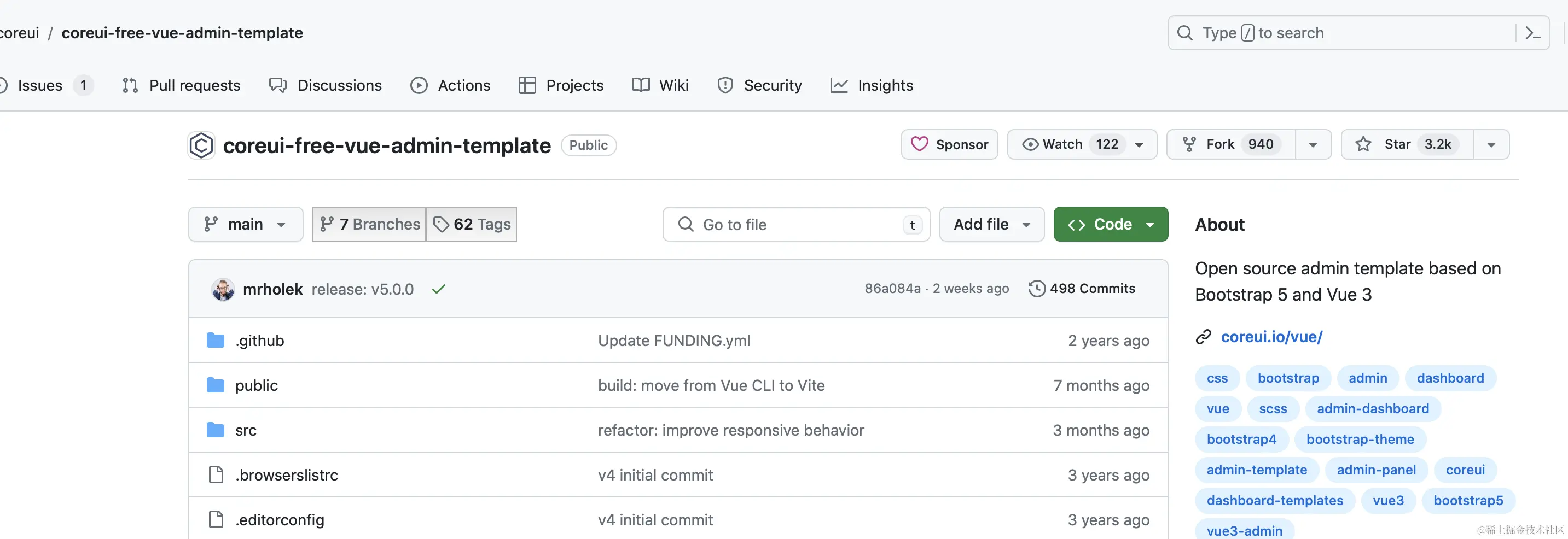Click the CoreUI repository logo icon
1568x539 pixels.
tap(201, 145)
